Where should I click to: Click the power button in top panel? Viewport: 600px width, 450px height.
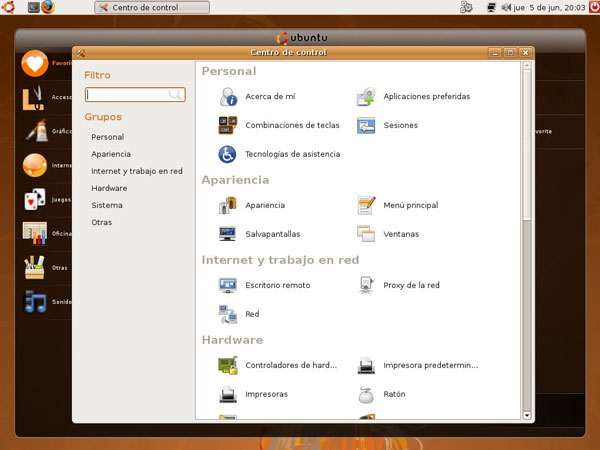pyautogui.click(x=594, y=7)
